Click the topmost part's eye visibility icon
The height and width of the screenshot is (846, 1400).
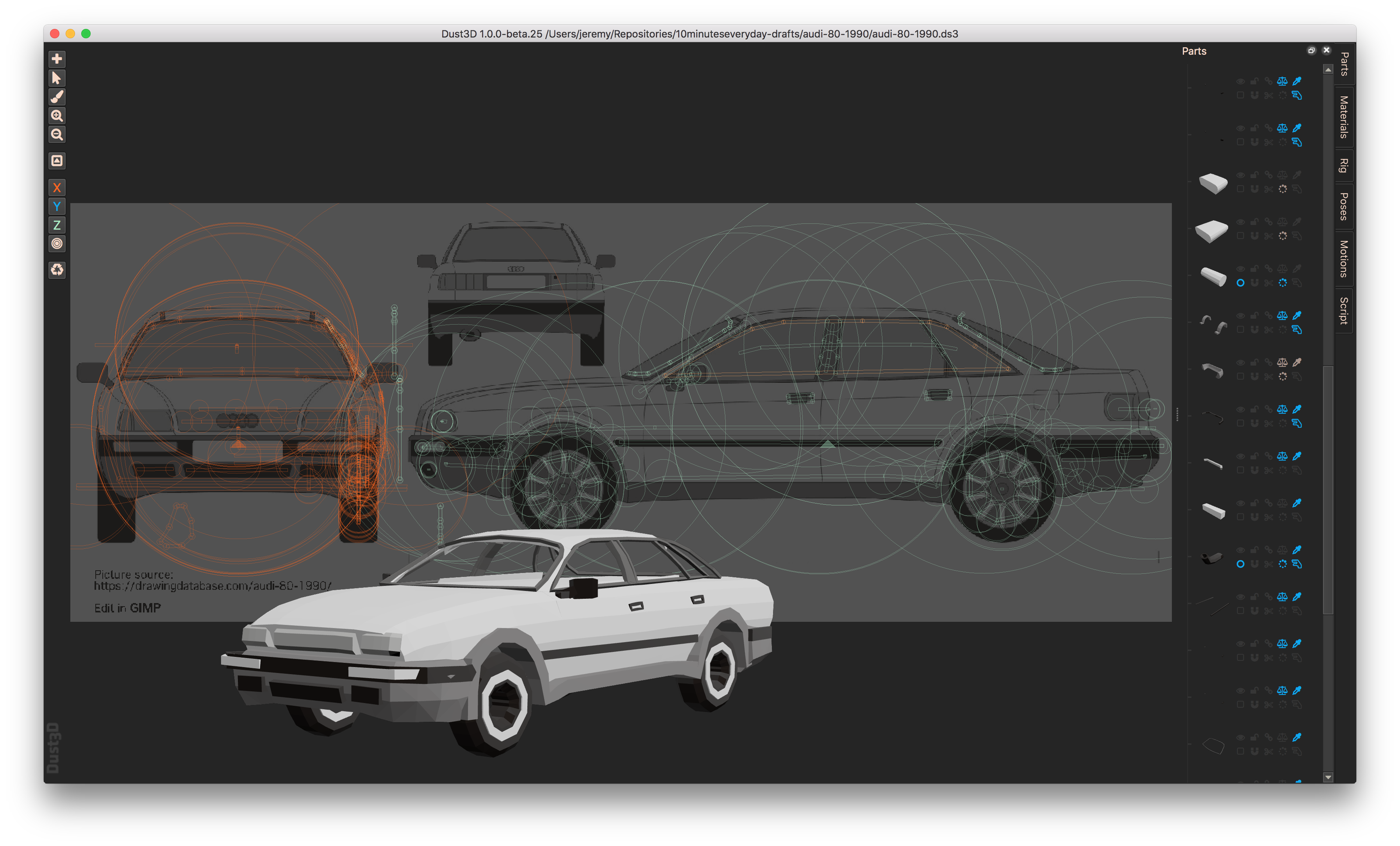coord(1240,81)
